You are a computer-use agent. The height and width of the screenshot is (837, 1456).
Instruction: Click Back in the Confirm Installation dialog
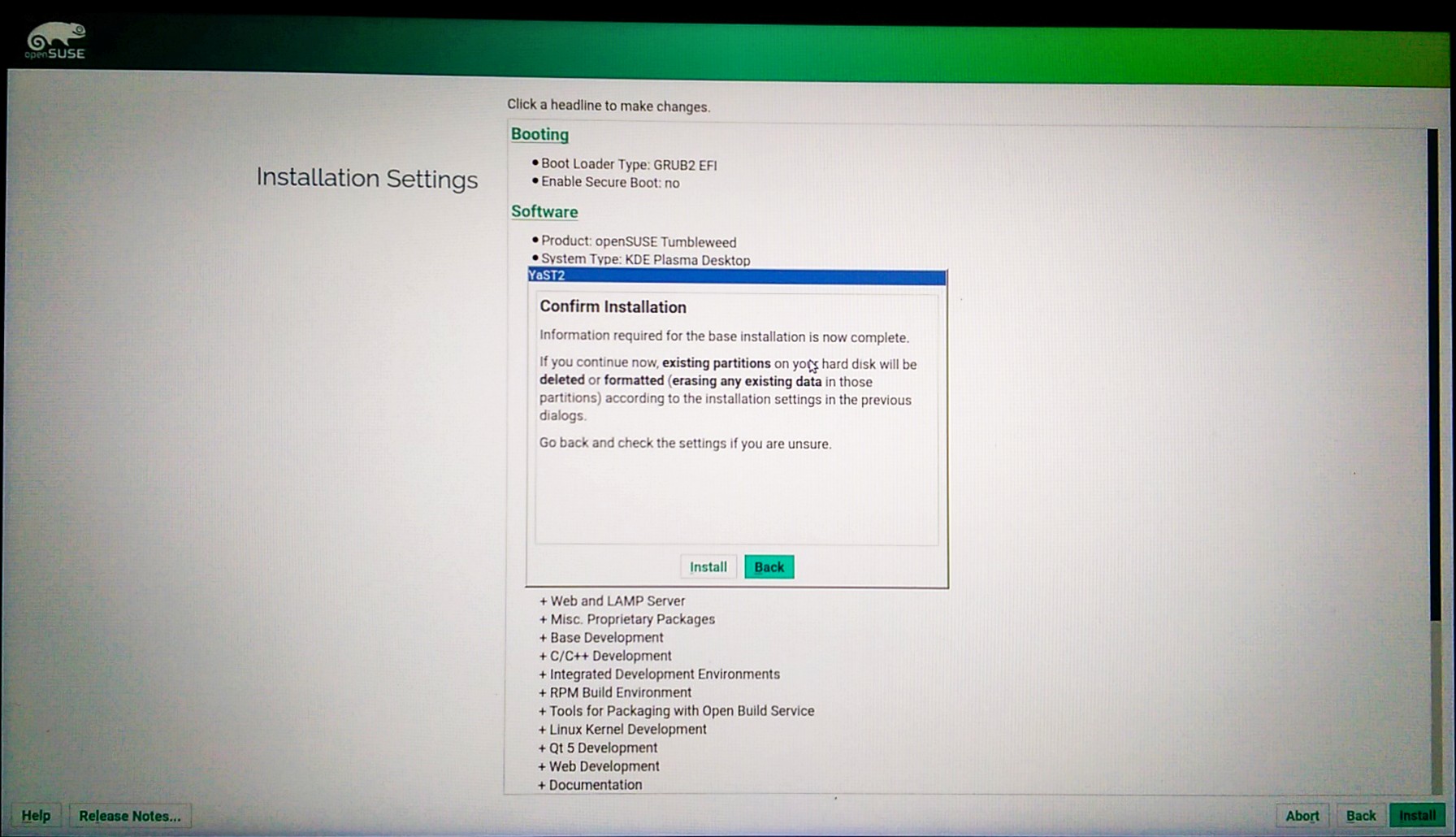point(769,566)
